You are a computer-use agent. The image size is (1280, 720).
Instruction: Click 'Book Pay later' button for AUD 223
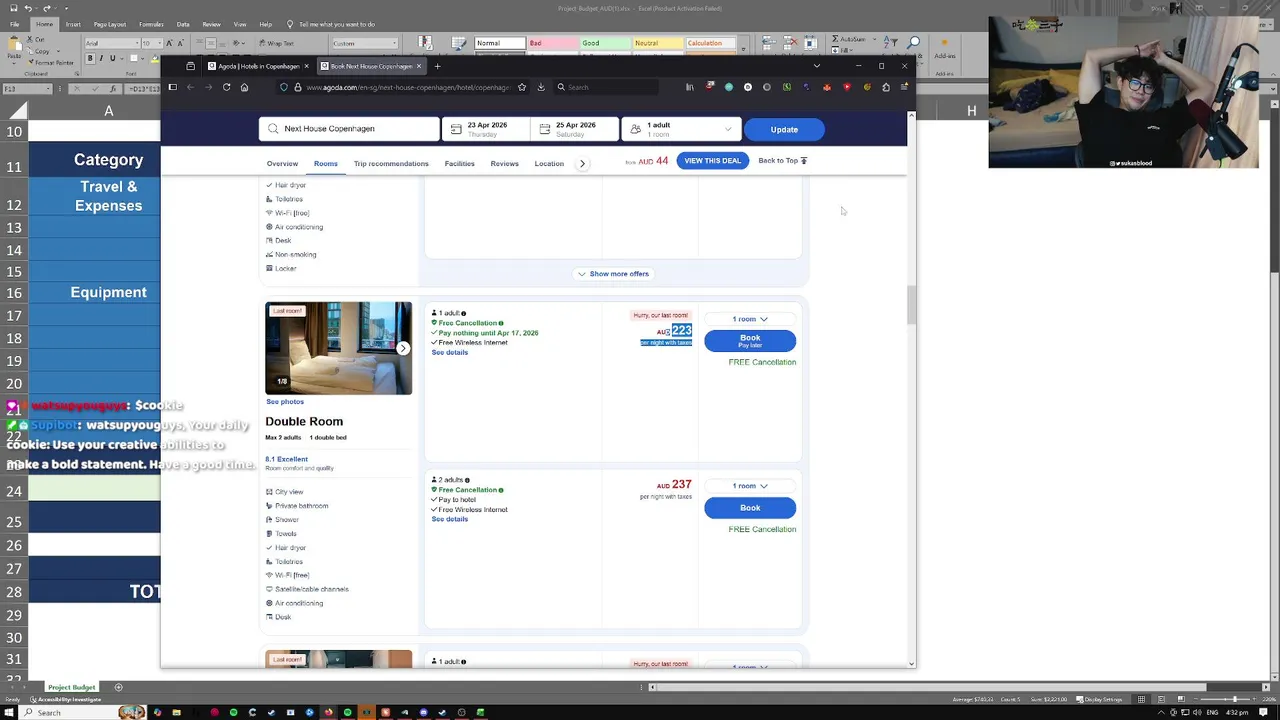point(750,341)
